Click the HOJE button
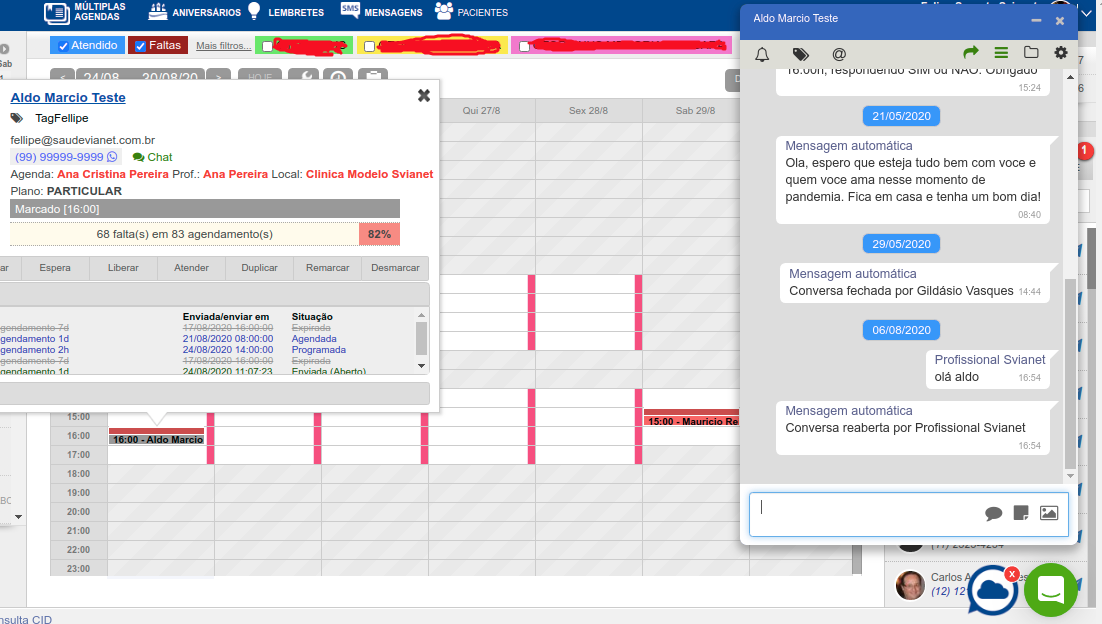1102x624 pixels. click(x=260, y=75)
